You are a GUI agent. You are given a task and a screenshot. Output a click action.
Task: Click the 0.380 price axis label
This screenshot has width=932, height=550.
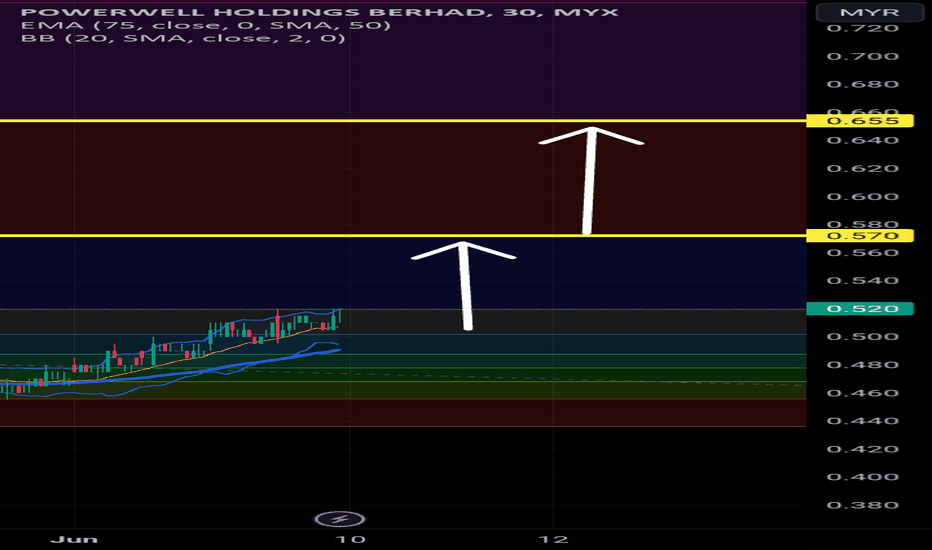(x=862, y=505)
